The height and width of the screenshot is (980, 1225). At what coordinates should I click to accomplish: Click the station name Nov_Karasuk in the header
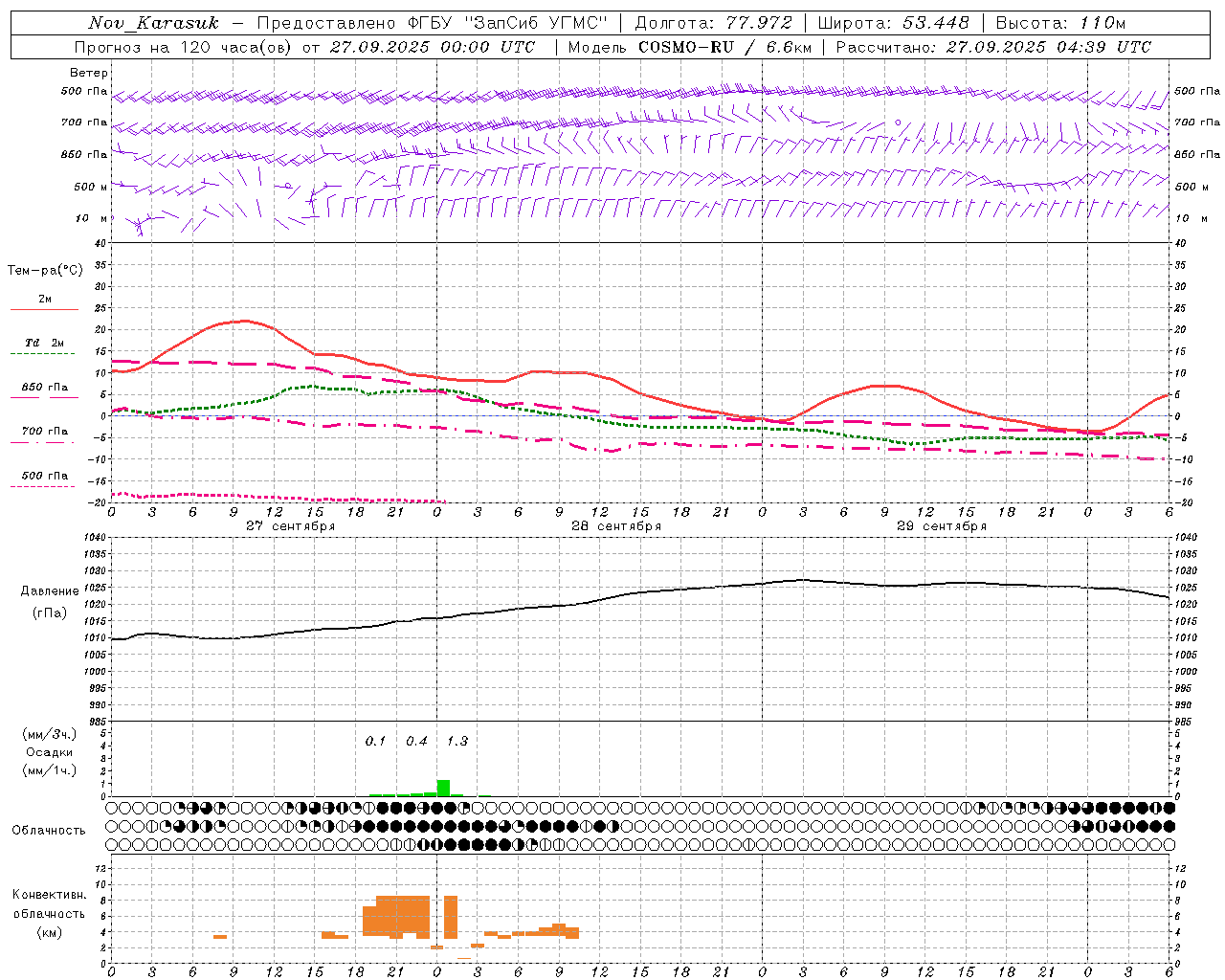point(153,23)
